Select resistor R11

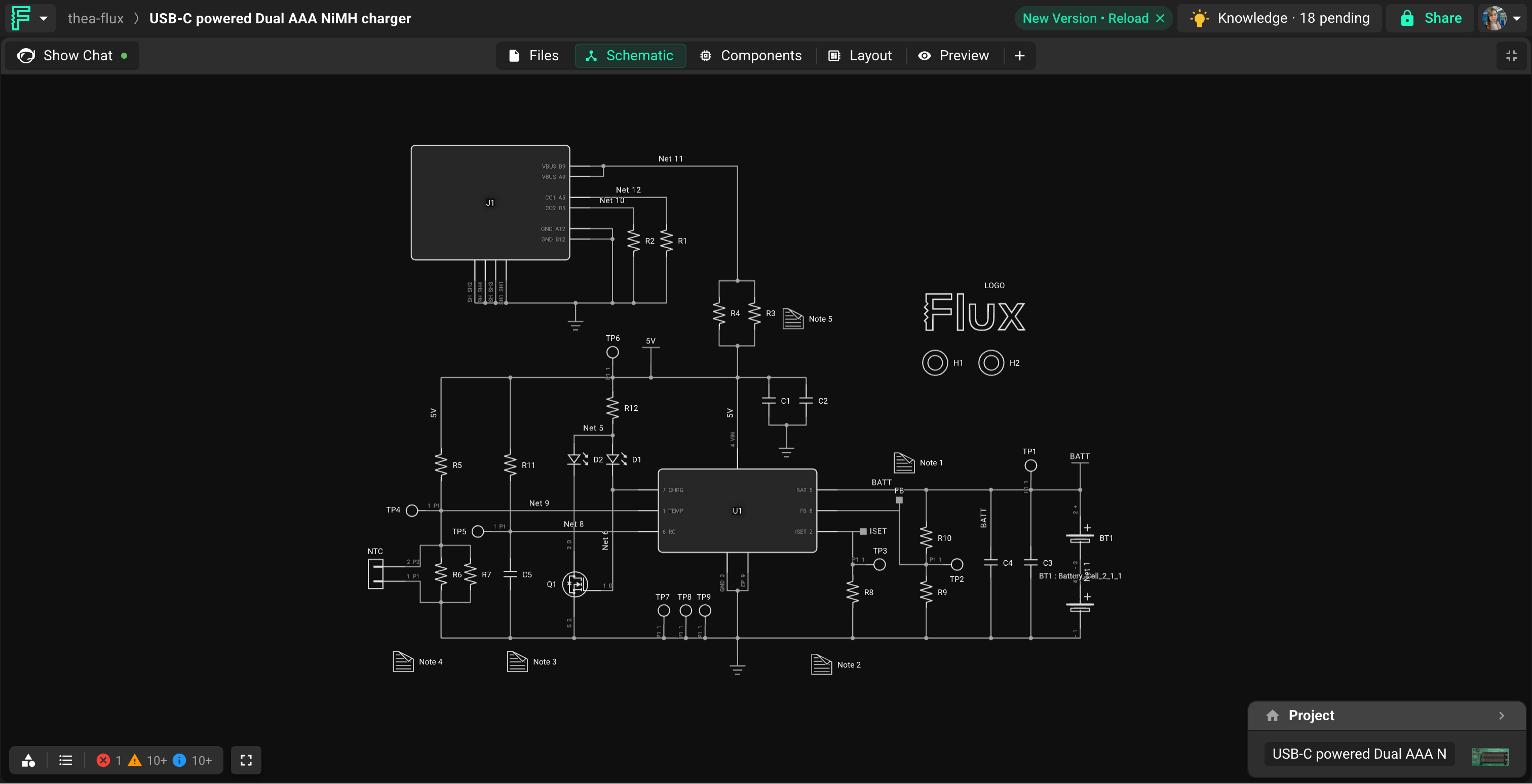point(510,465)
